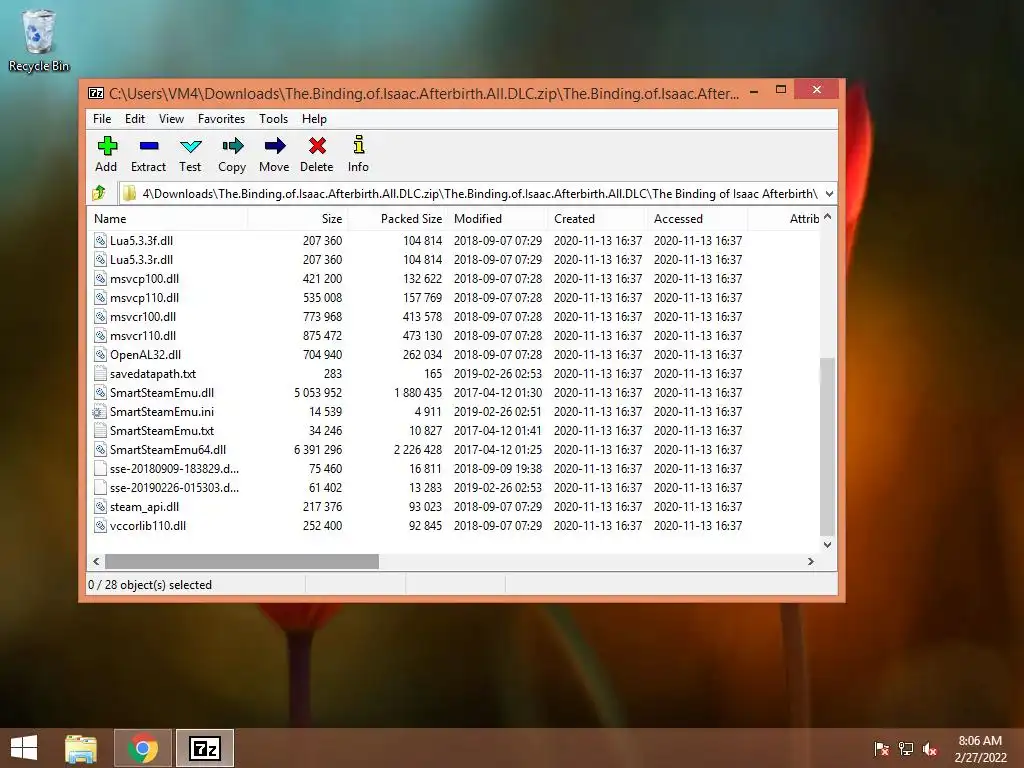Open the Windows Start button
1024x768 pixels.
(x=24, y=748)
